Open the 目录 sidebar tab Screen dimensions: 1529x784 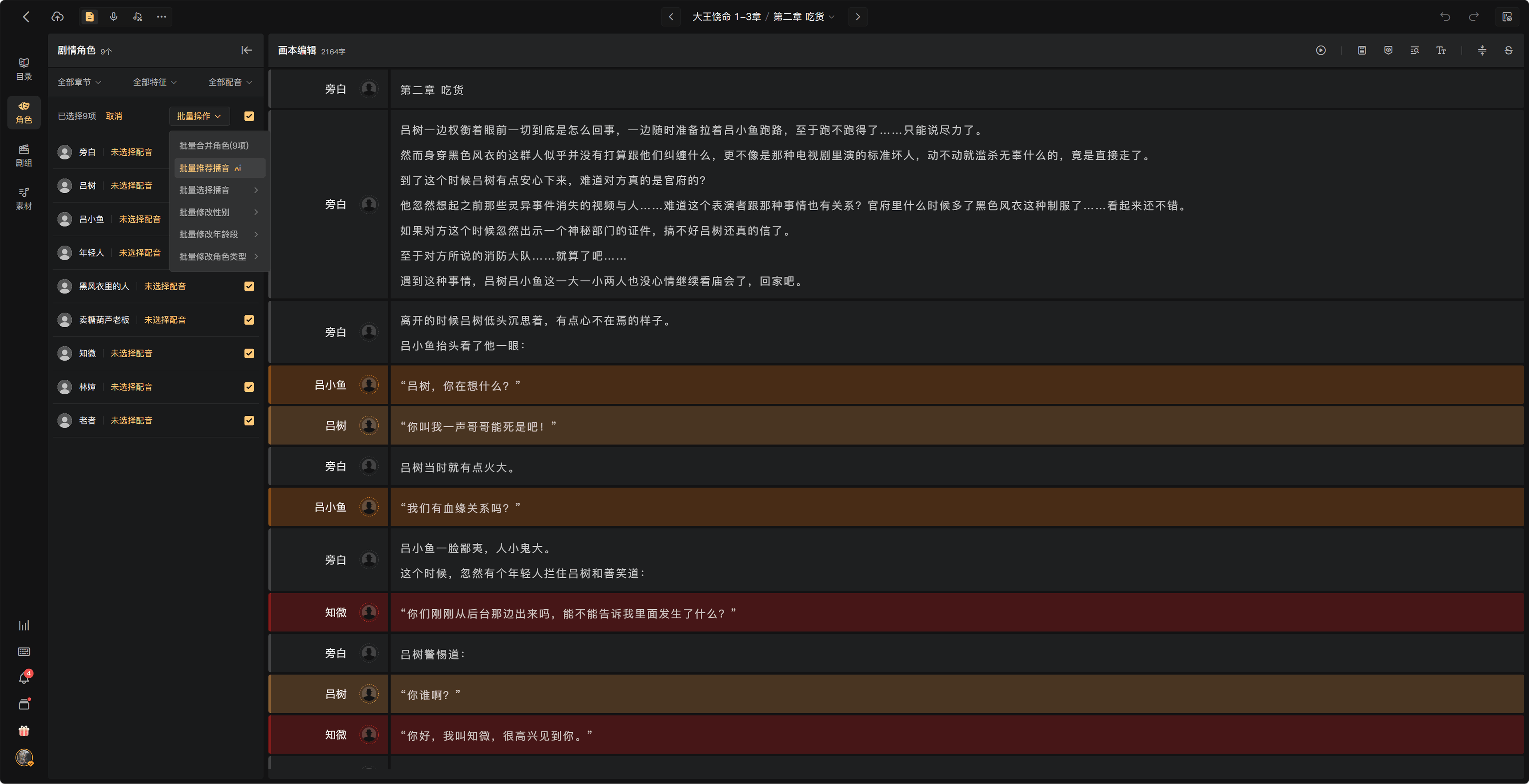[x=24, y=69]
